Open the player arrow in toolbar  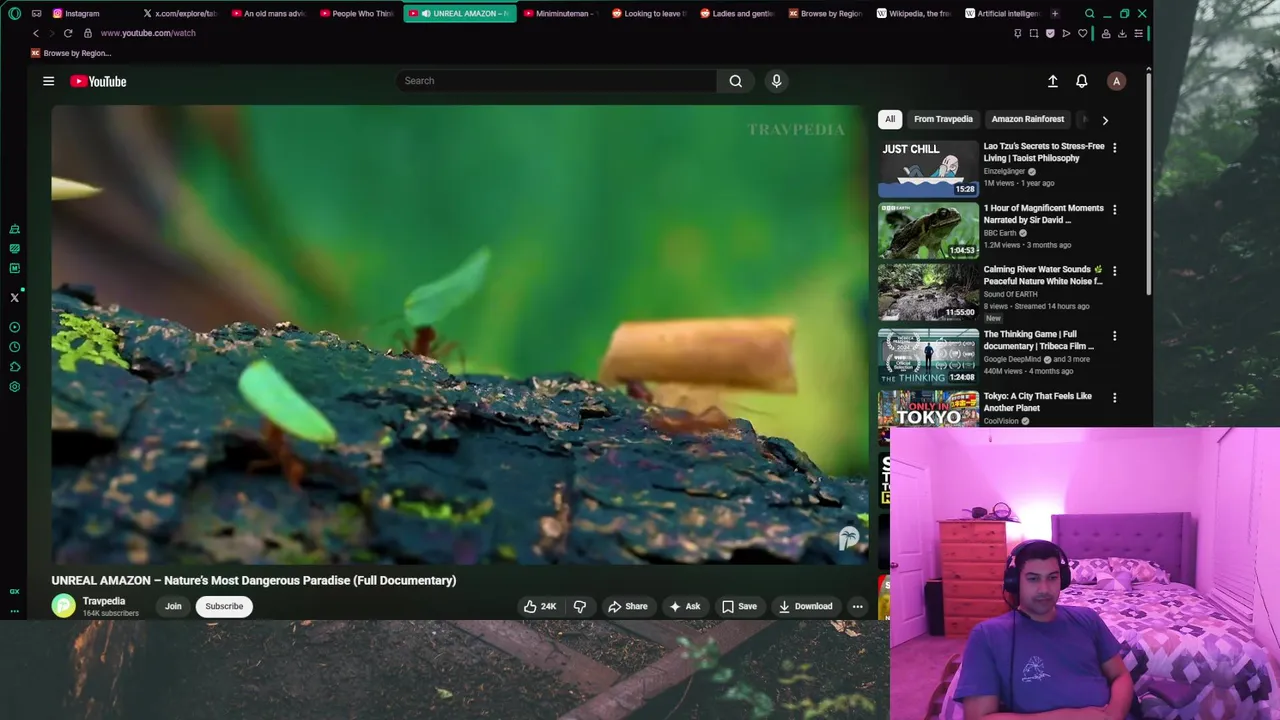tap(1066, 33)
